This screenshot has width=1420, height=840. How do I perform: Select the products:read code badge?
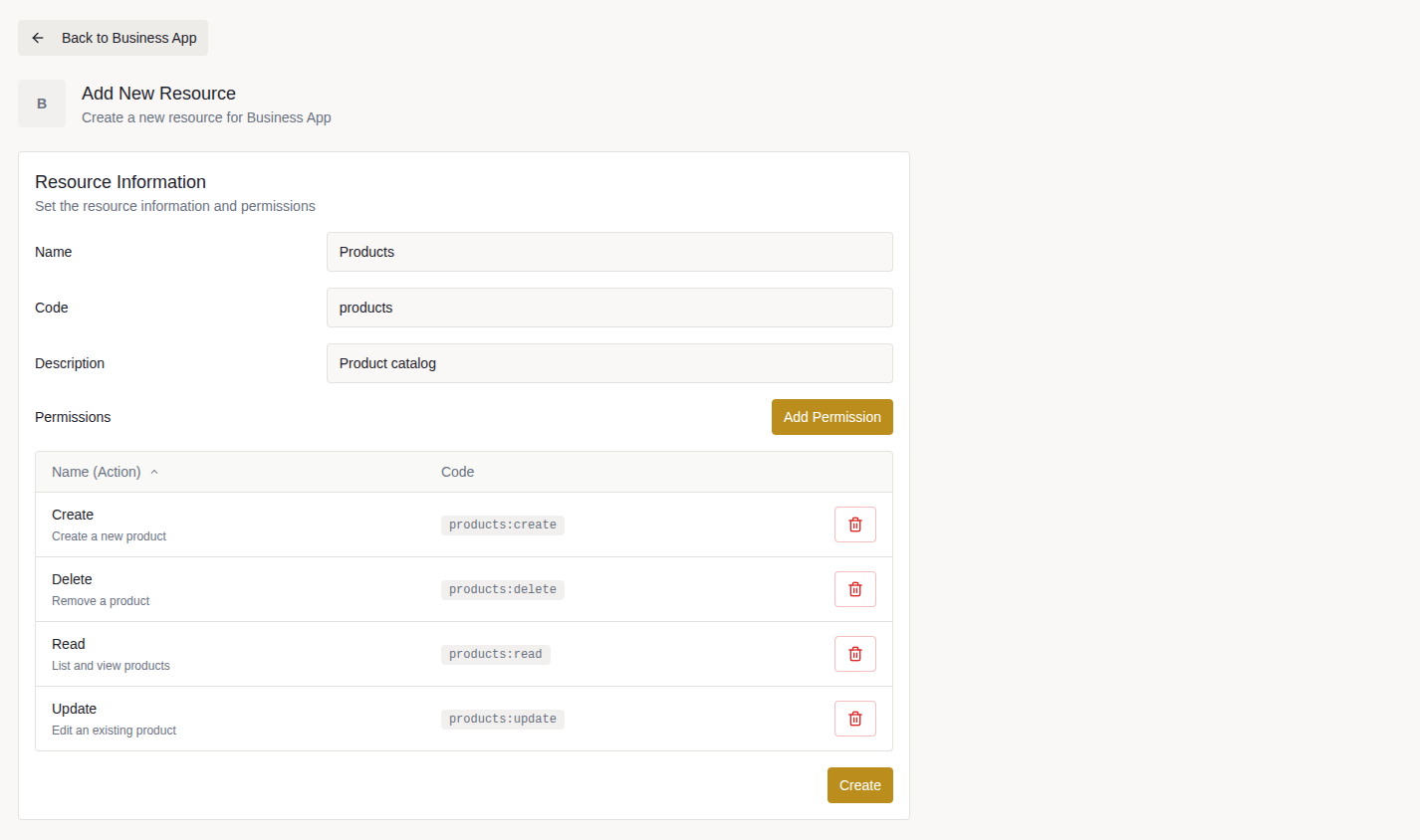coord(496,654)
